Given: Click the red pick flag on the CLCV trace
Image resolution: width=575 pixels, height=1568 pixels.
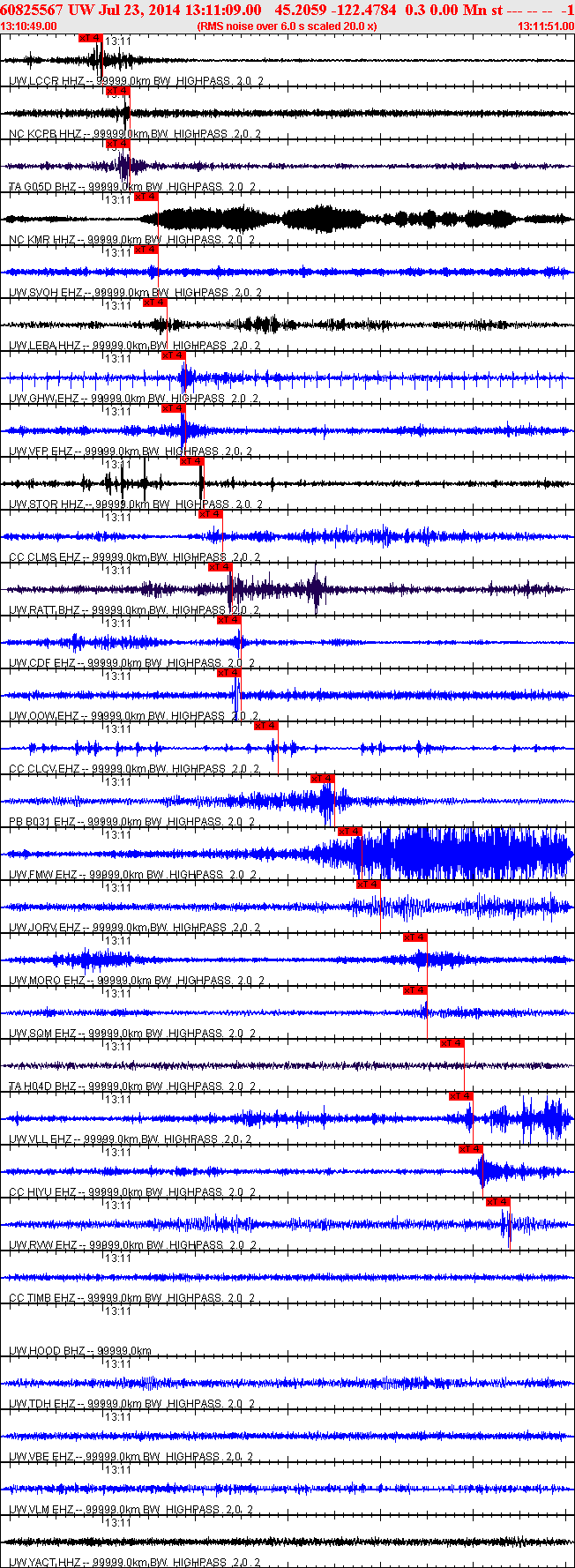Looking at the screenshot, I should (265, 726).
